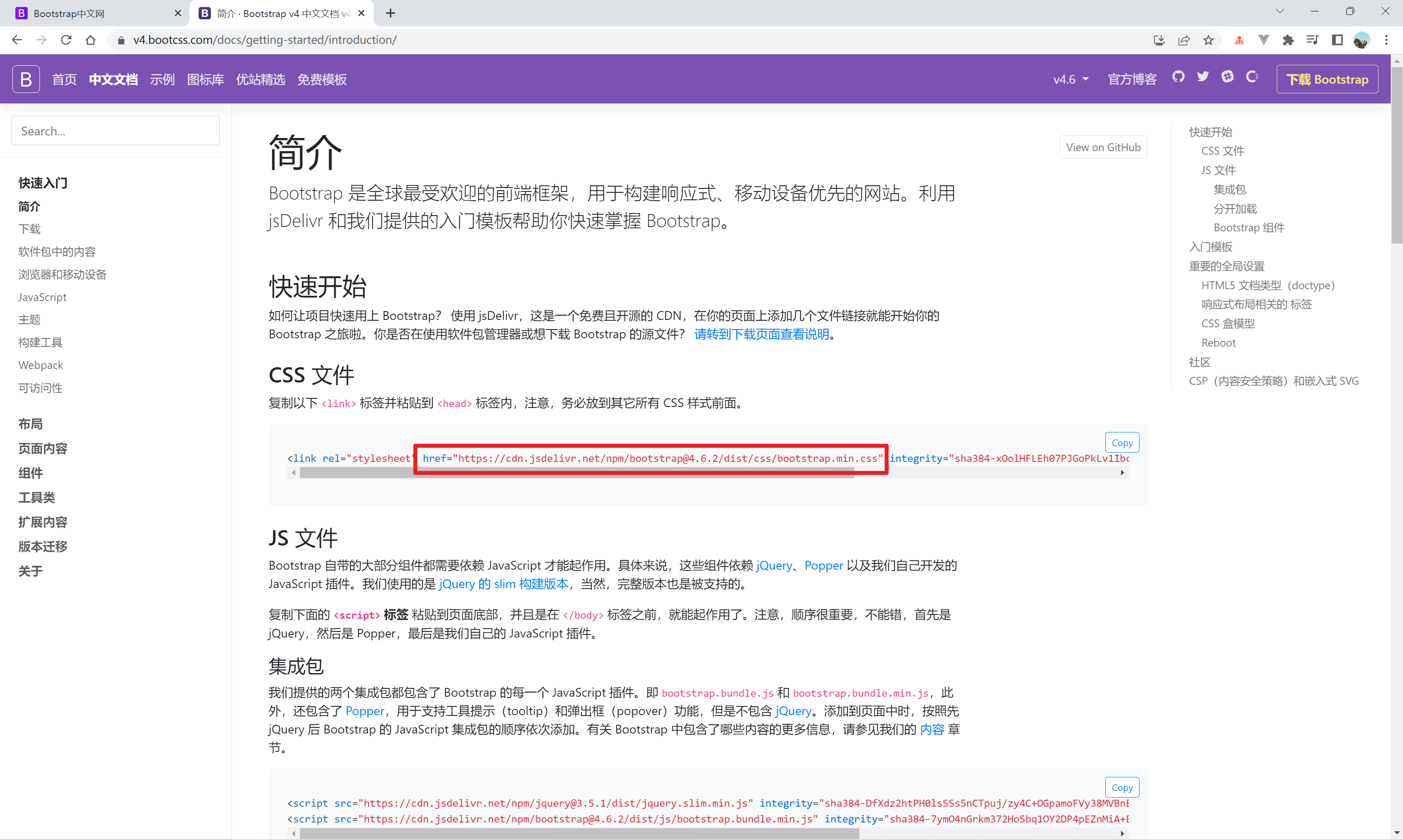Open the Twitter icon in the navbar
1403x840 pixels.
(1203, 78)
